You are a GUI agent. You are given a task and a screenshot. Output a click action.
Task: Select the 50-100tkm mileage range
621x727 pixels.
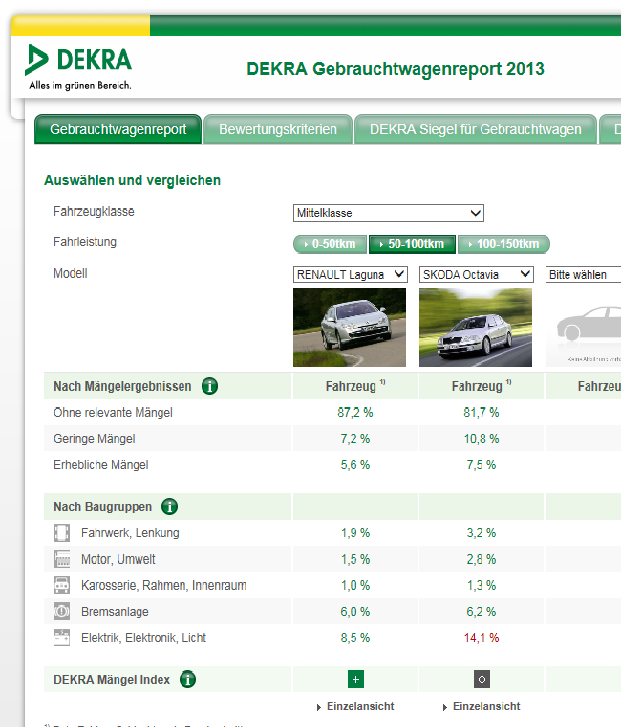tap(412, 244)
